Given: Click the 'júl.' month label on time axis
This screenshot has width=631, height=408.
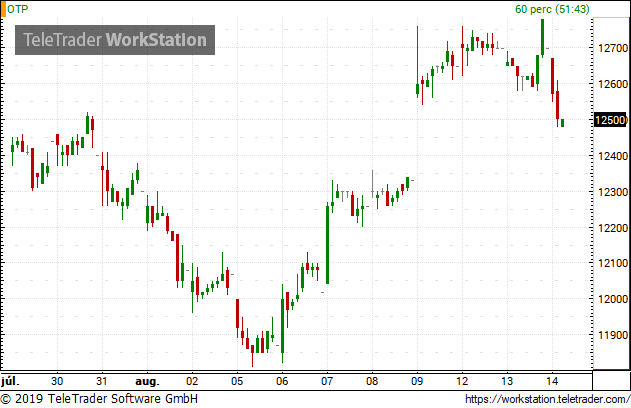Looking at the screenshot, I should [x=10, y=381].
